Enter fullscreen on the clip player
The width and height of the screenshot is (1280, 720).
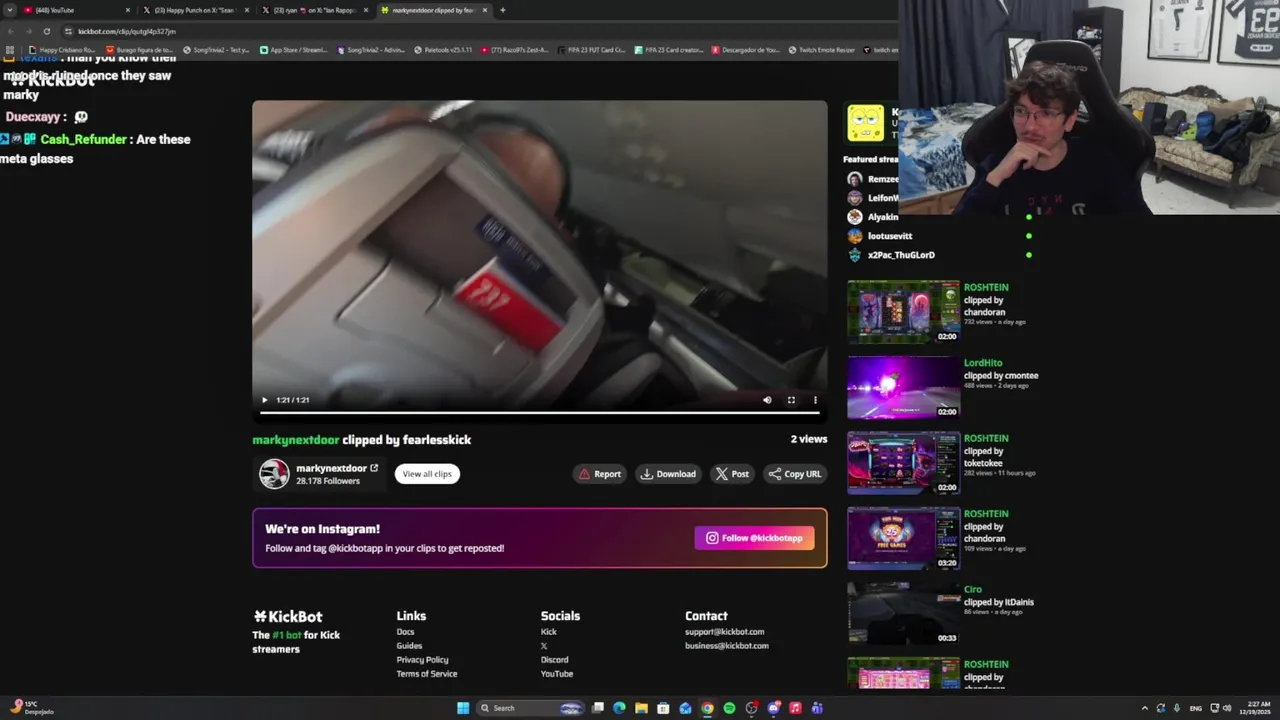791,400
